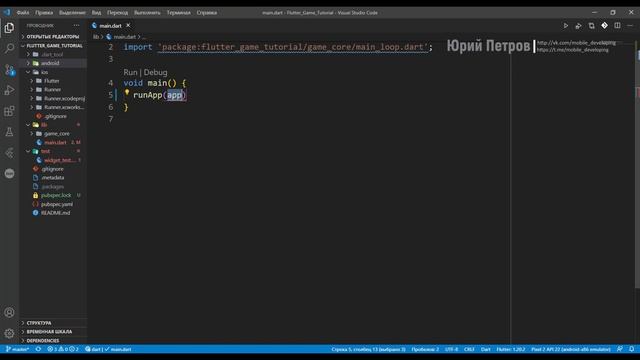Screen dimensions: 640x360
Task: Split the editor to the right
Action: (617, 26)
